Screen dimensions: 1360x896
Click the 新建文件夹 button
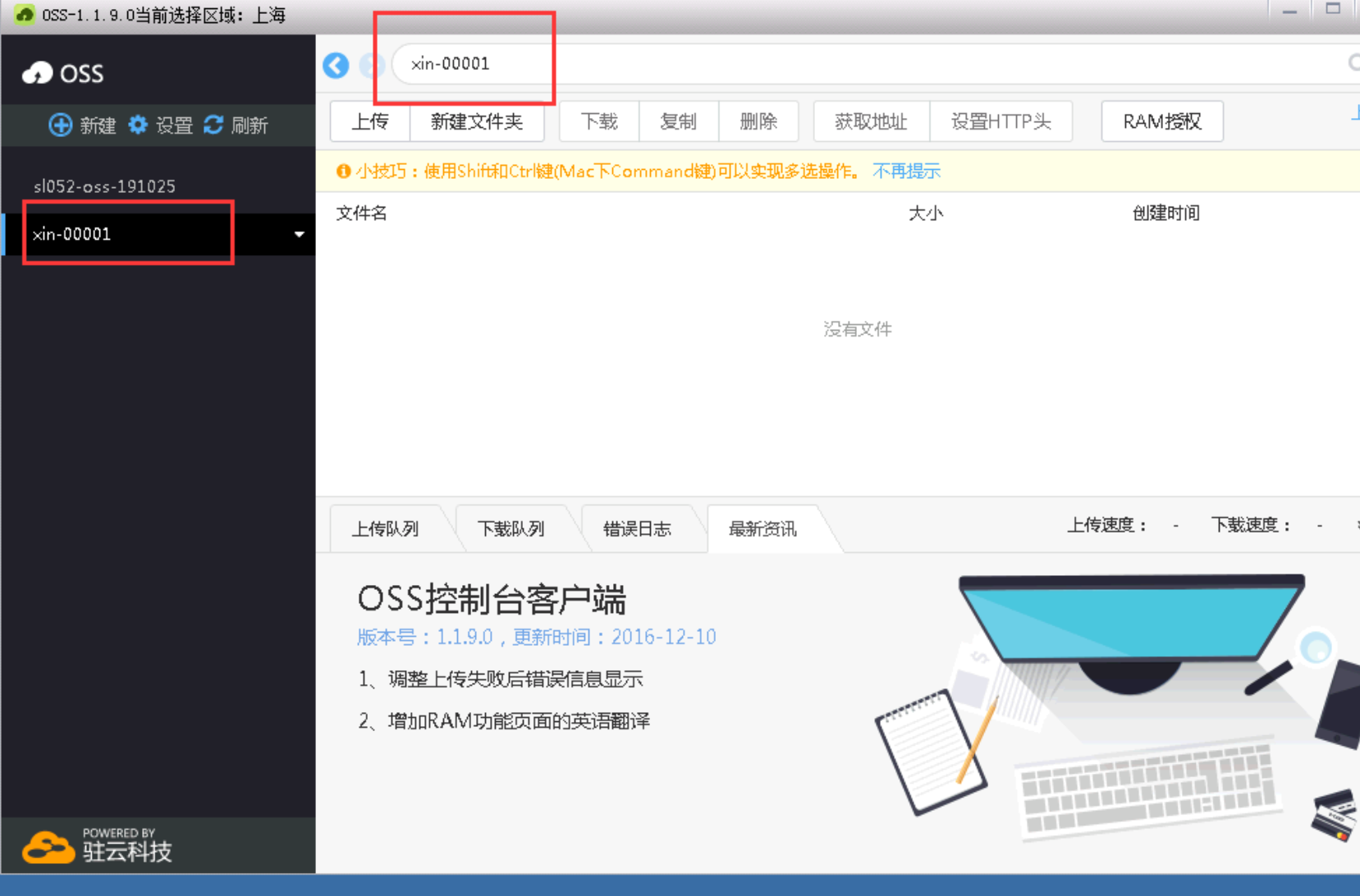tap(477, 121)
